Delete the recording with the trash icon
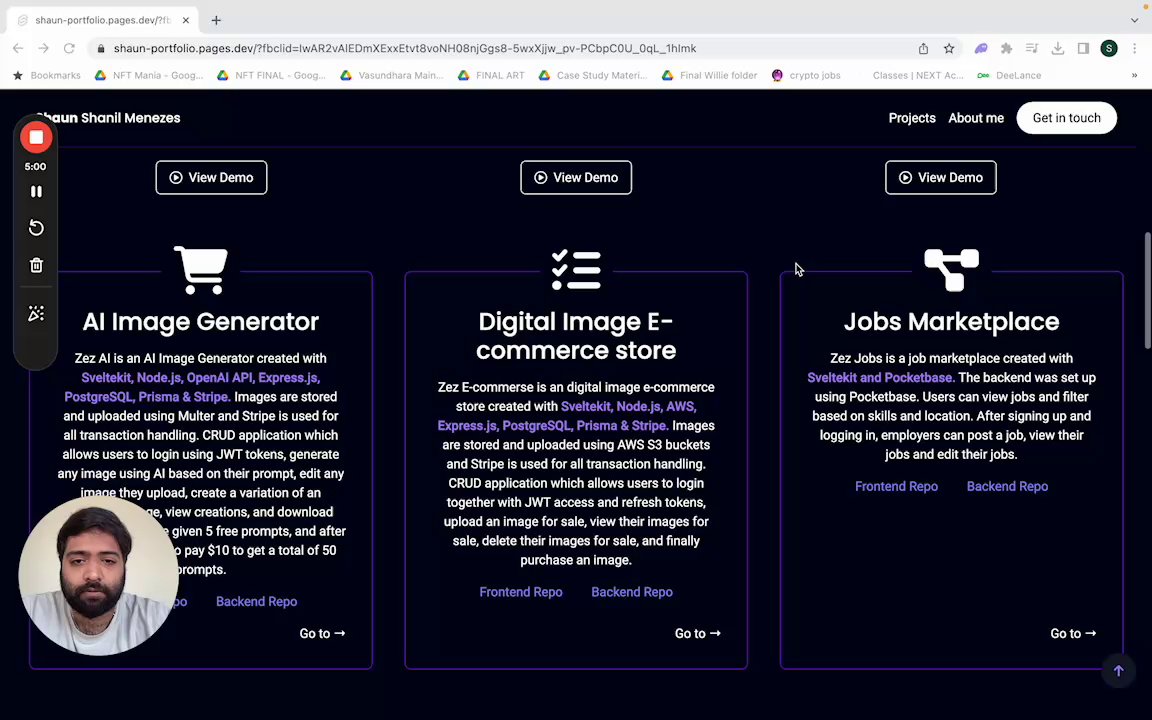The width and height of the screenshot is (1152, 720). coord(36,265)
